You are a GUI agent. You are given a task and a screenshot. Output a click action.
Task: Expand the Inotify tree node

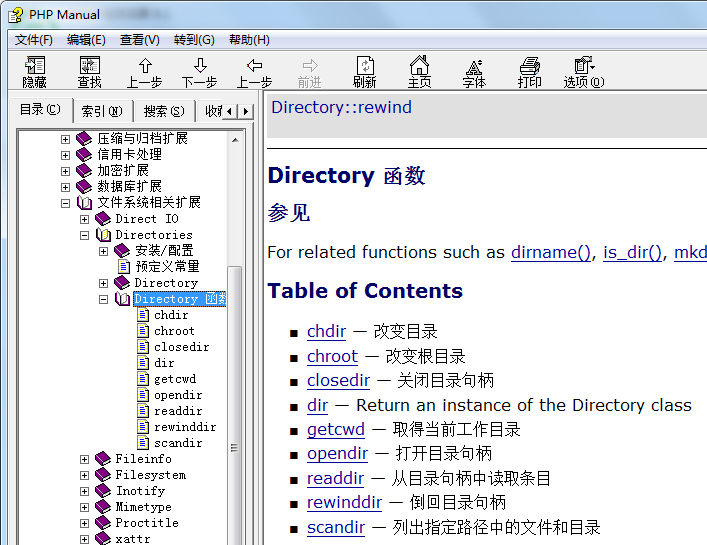tap(84, 491)
